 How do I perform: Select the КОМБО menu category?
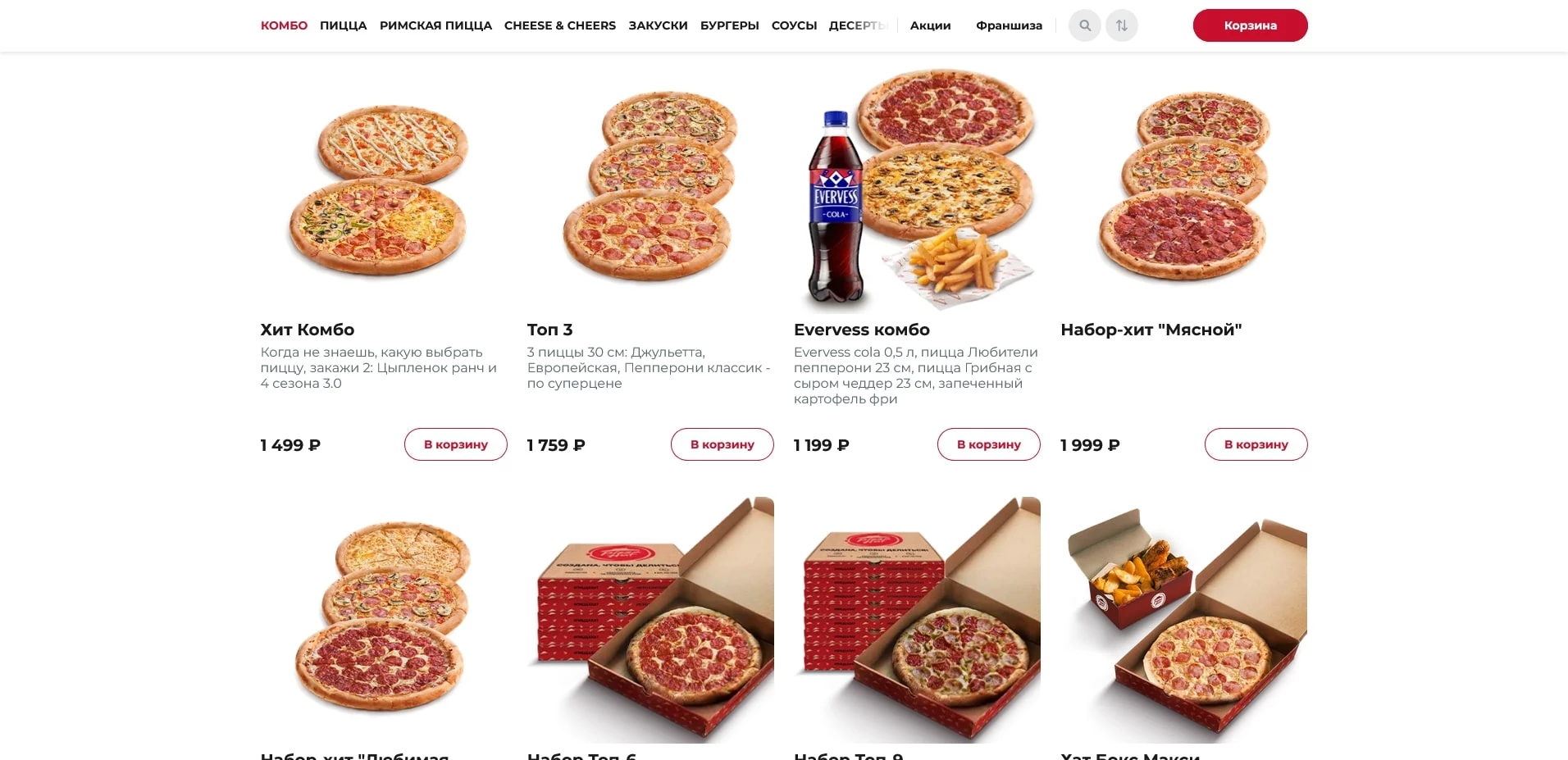pos(284,25)
